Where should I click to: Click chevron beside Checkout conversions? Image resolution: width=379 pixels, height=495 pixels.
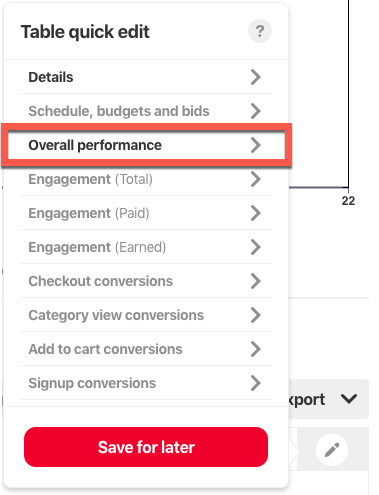pyautogui.click(x=256, y=281)
